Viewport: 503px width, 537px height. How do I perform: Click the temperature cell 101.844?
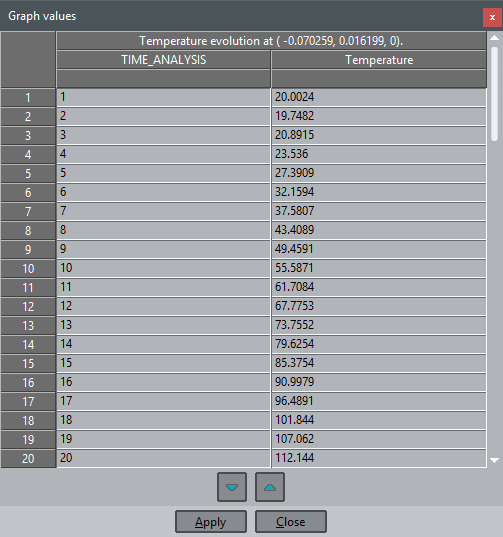379,420
